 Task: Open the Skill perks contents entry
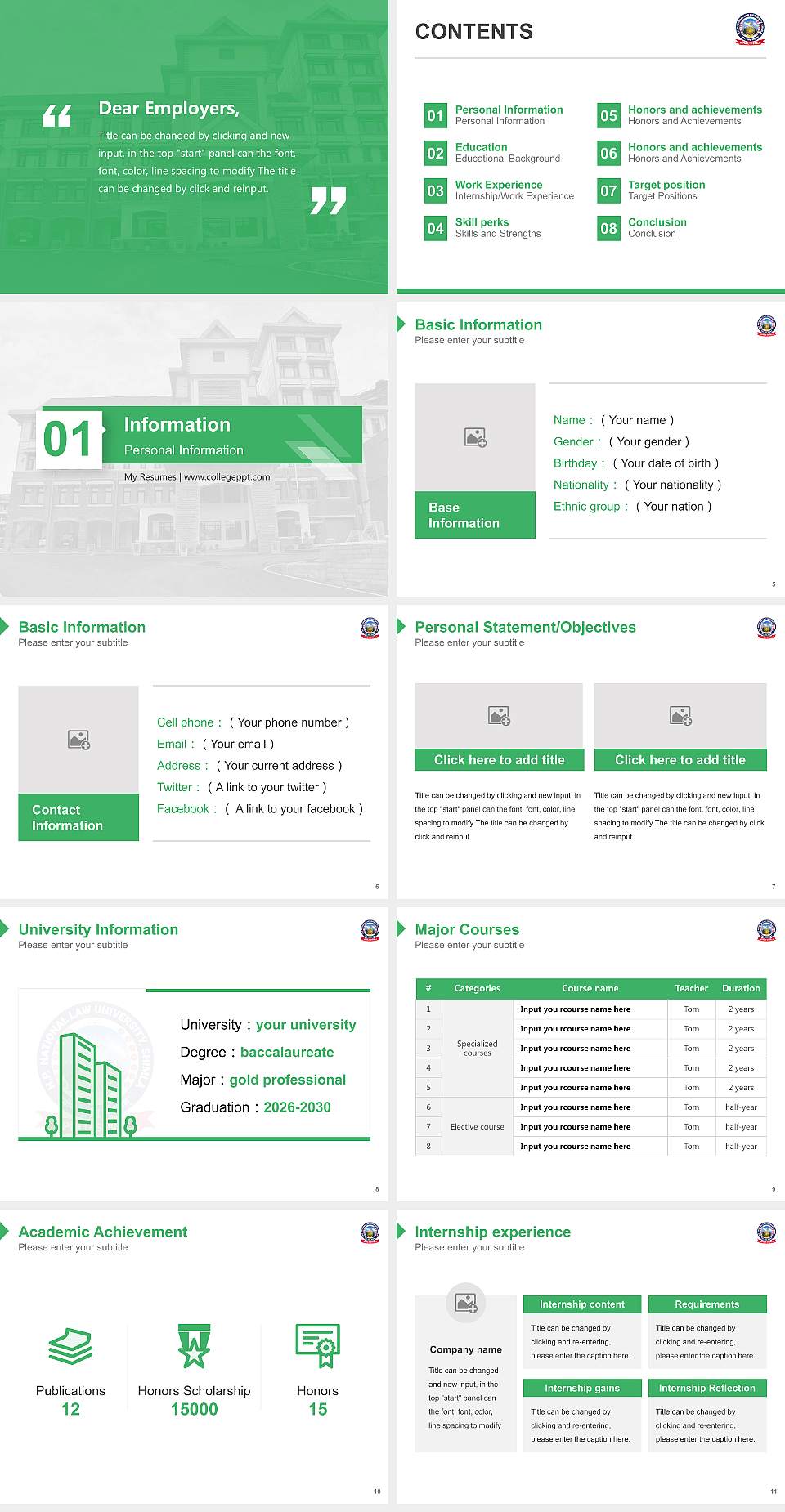click(x=498, y=228)
